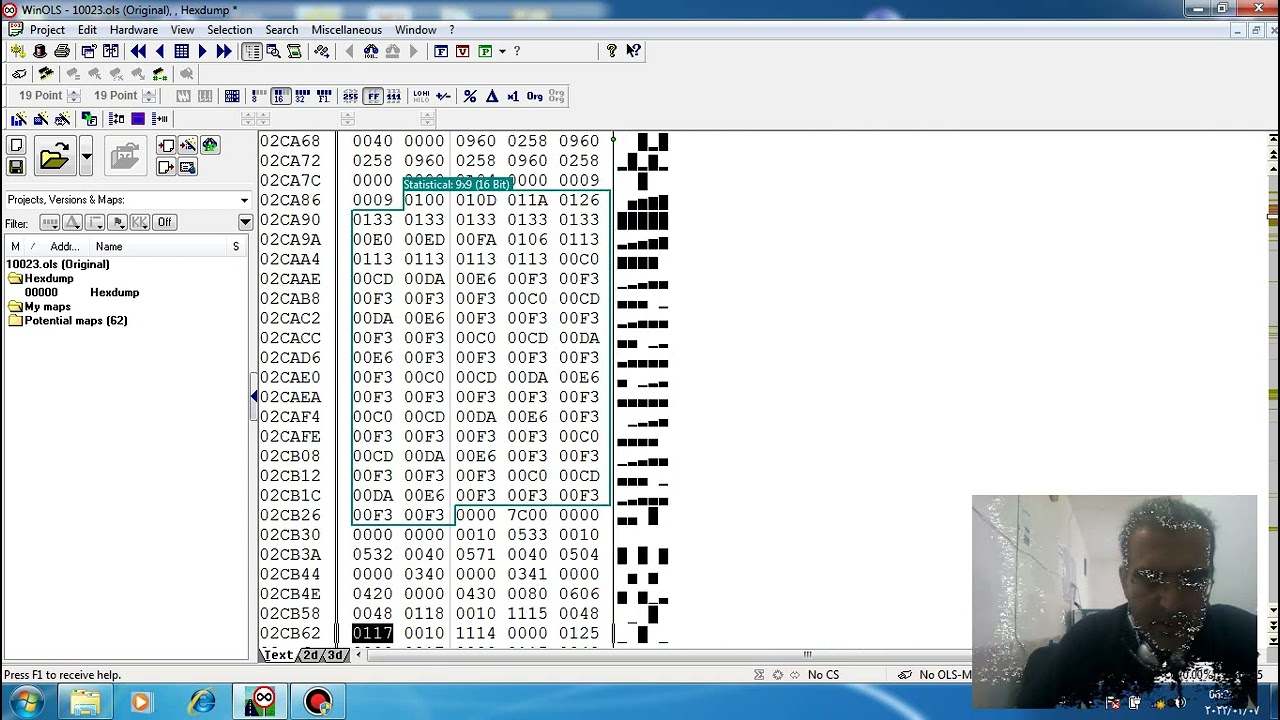Image resolution: width=1280 pixels, height=720 pixels.
Task: Click the new project blank page icon
Action: (16, 145)
